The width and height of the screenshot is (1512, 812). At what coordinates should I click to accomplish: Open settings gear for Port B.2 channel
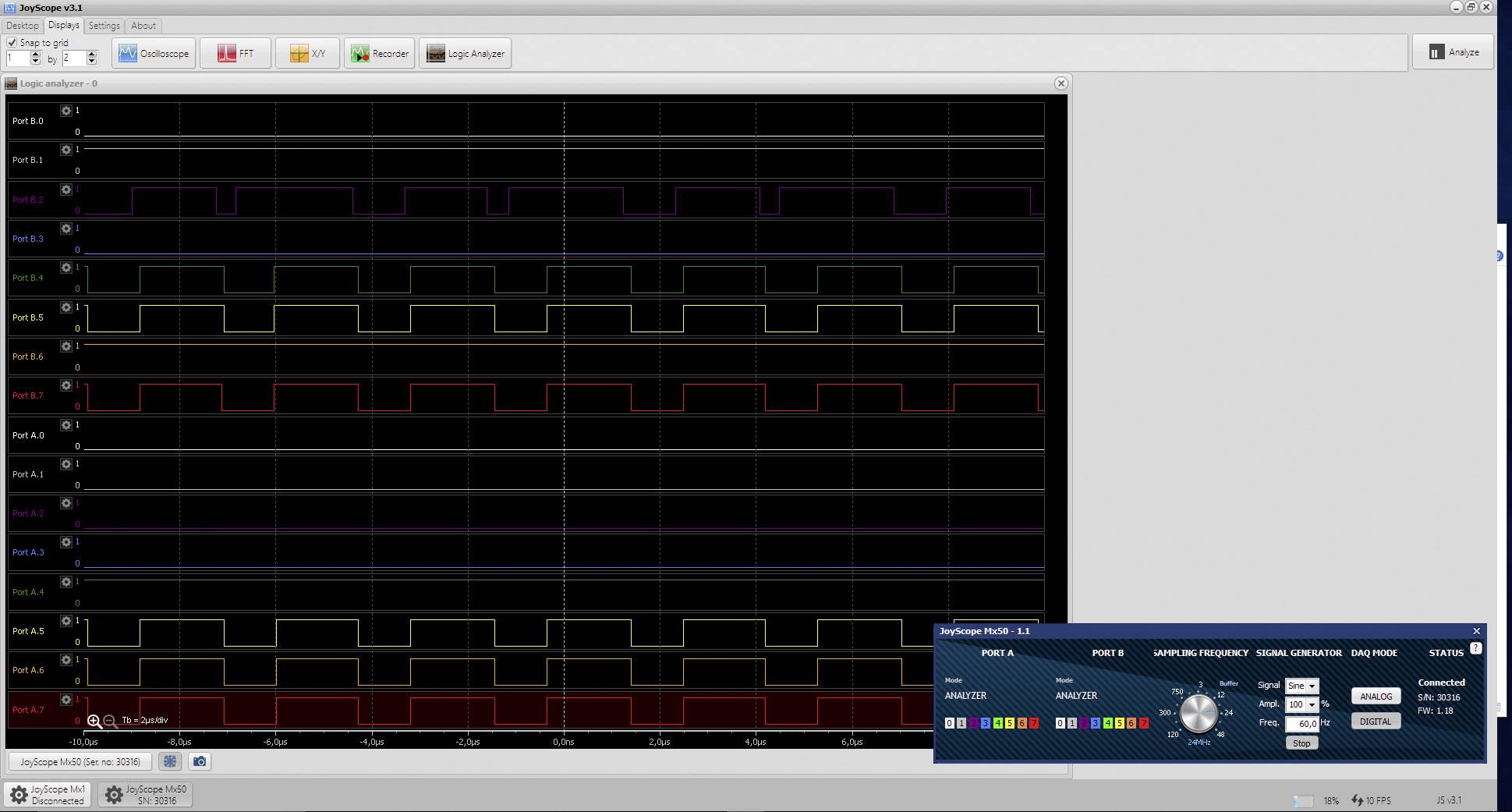point(66,189)
